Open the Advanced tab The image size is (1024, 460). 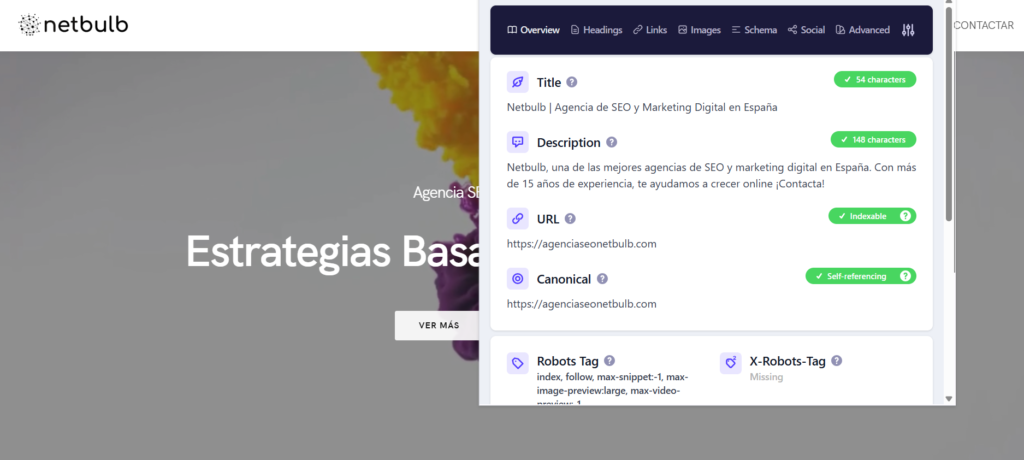863,30
